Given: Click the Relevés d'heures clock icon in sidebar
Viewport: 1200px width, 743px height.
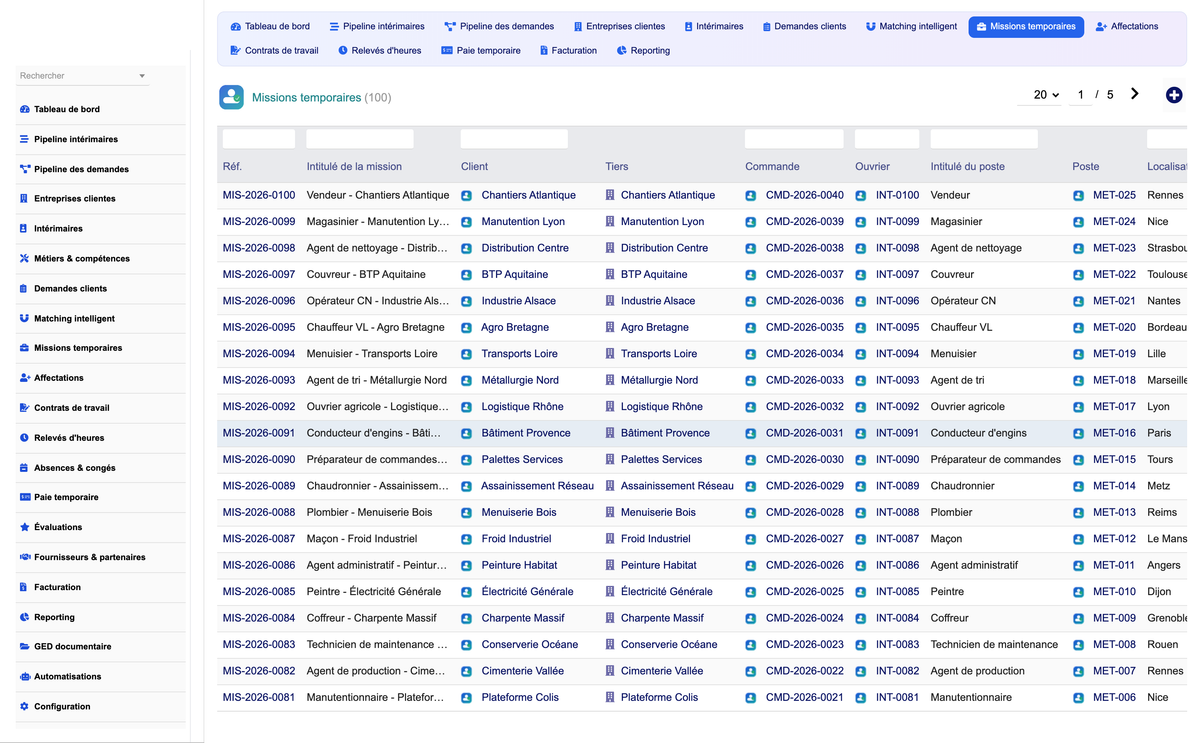Looking at the screenshot, I should click(24, 438).
